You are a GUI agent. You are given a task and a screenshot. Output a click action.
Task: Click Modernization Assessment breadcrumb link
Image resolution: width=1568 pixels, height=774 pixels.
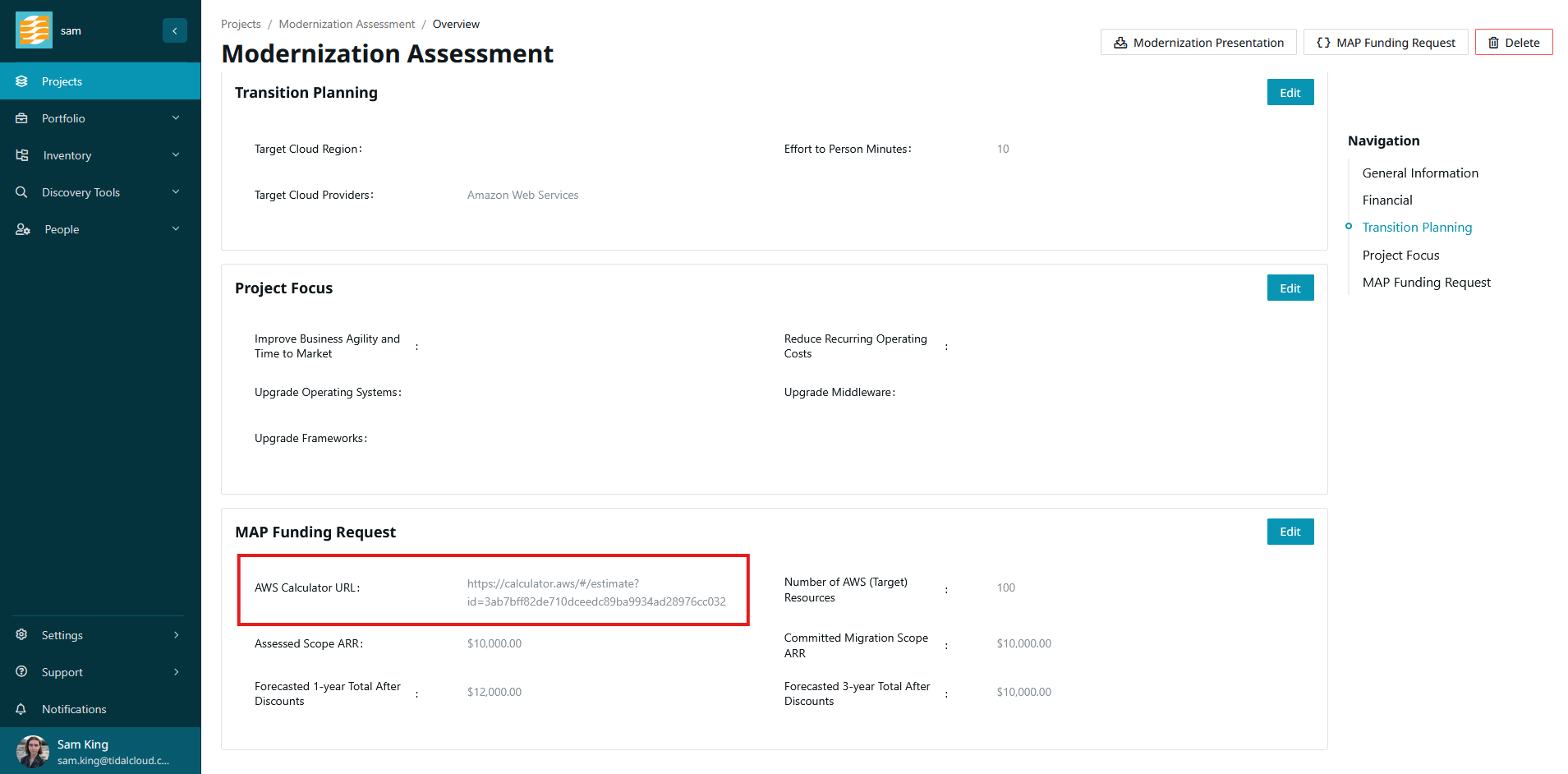point(347,25)
